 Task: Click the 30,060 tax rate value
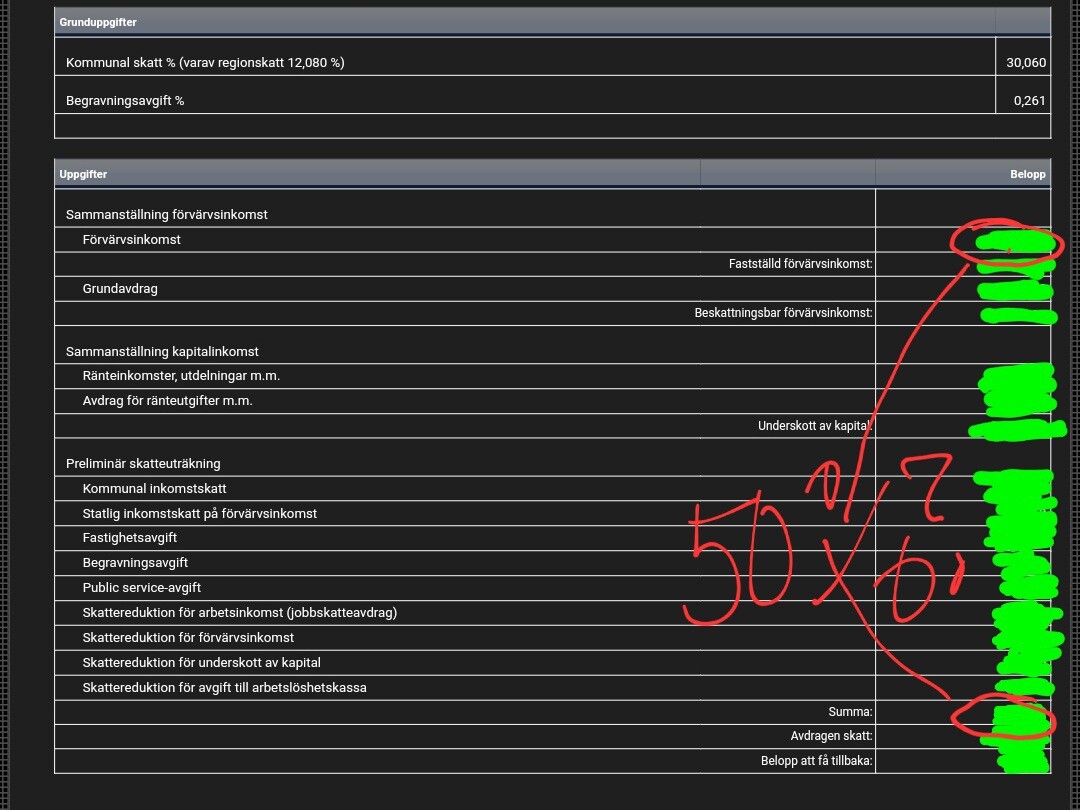1025,62
